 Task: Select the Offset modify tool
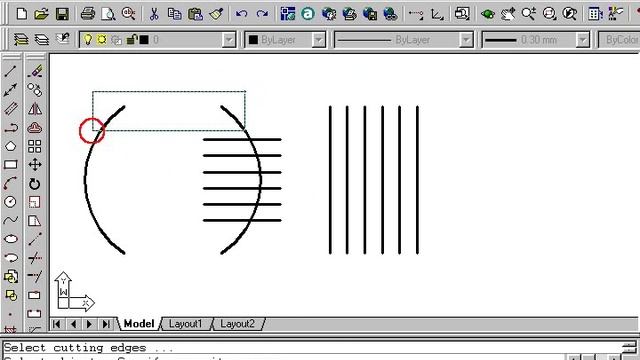coord(35,128)
